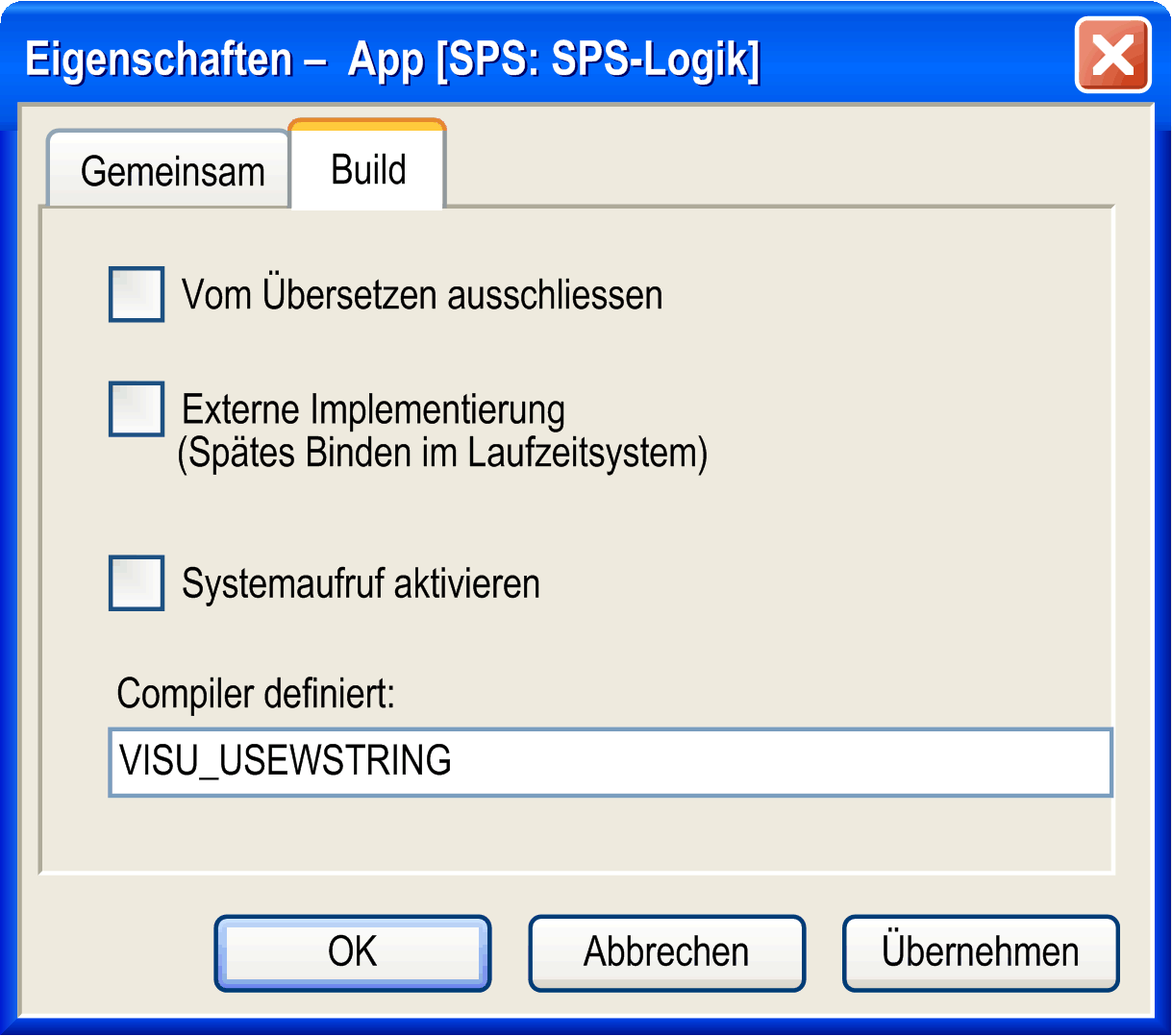The width and height of the screenshot is (1172, 1036).
Task: Apply settings with the Übernehmen button
Action: pos(981,952)
